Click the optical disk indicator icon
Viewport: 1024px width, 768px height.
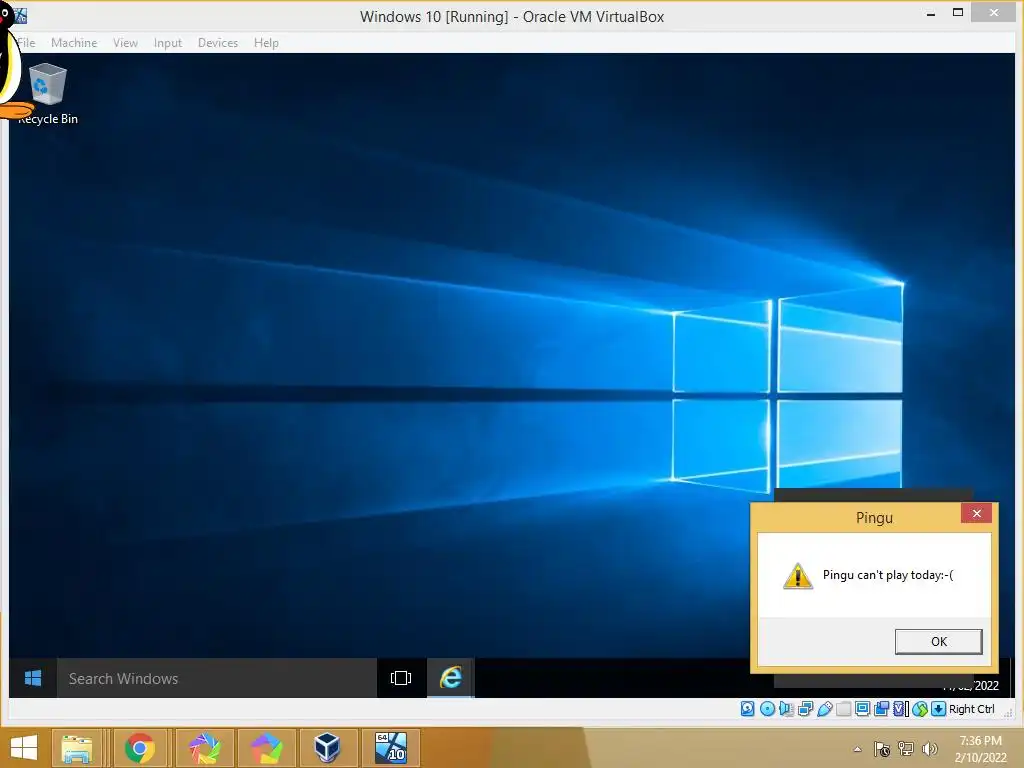[x=767, y=709]
